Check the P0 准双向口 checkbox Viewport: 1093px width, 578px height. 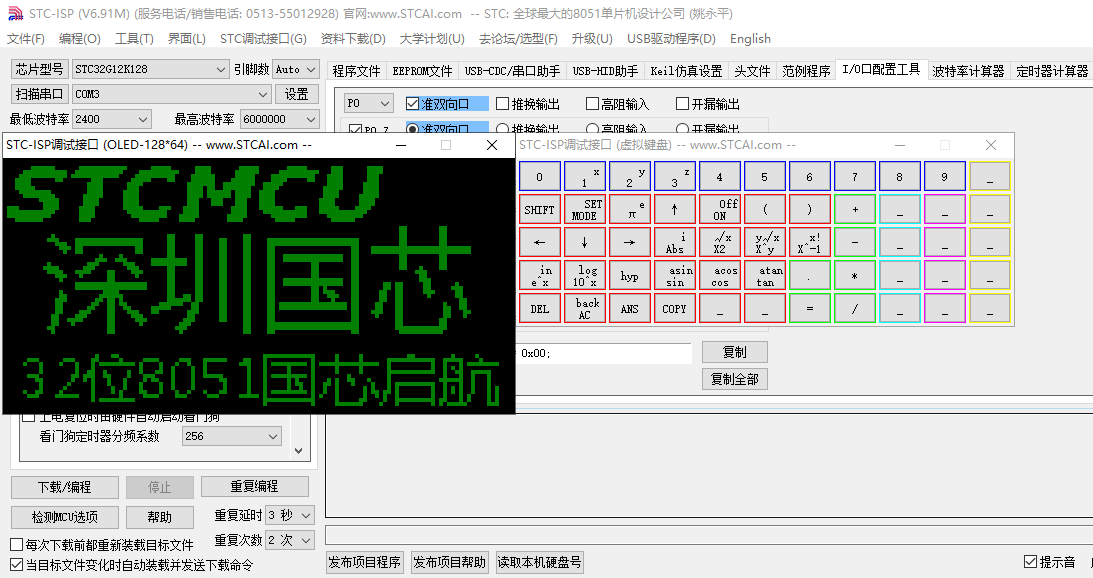(412, 104)
